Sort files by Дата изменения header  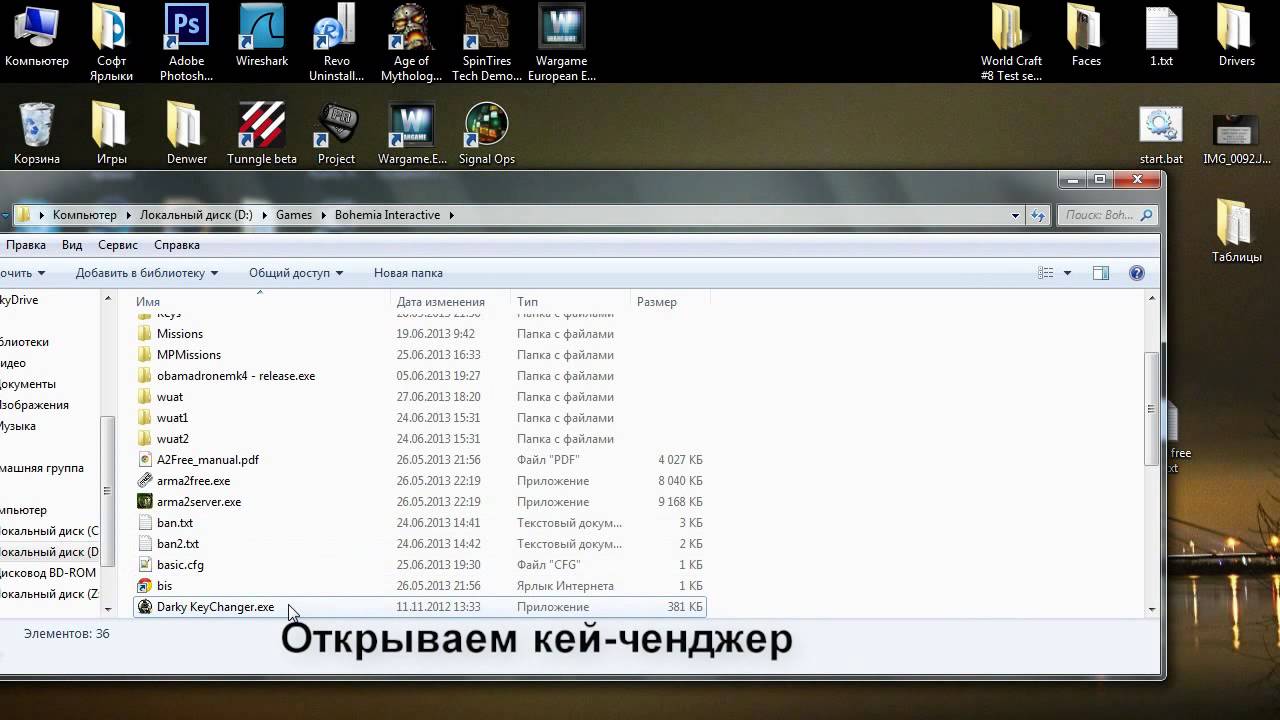point(450,301)
